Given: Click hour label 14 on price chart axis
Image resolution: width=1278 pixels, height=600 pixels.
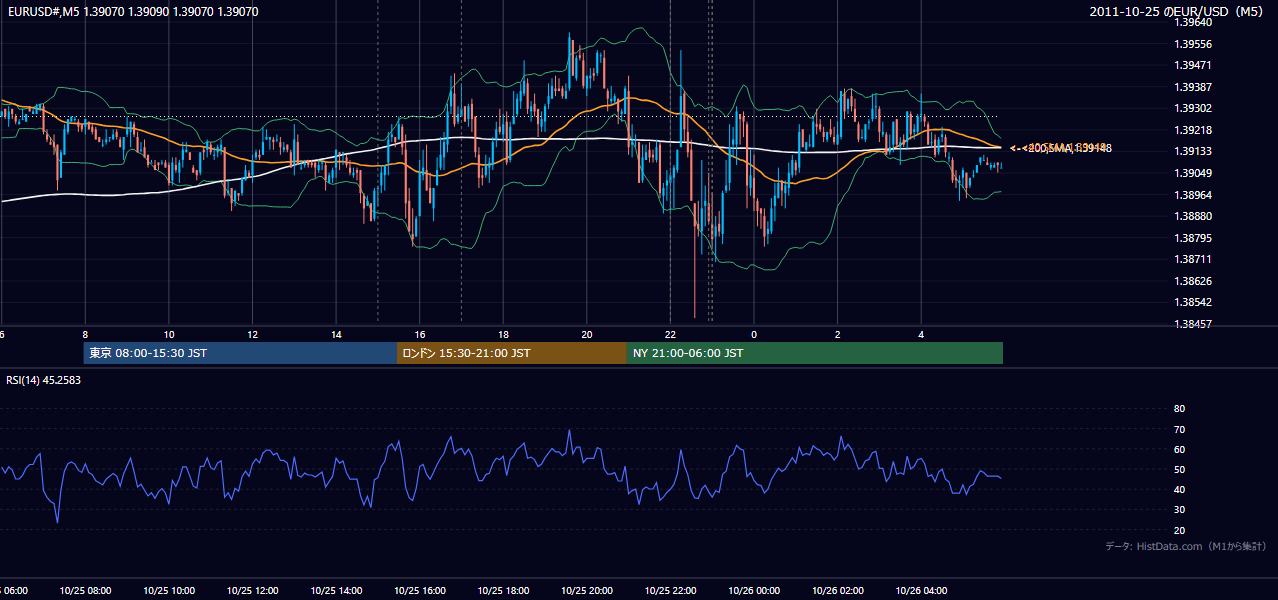Looking at the screenshot, I should tap(337, 335).
